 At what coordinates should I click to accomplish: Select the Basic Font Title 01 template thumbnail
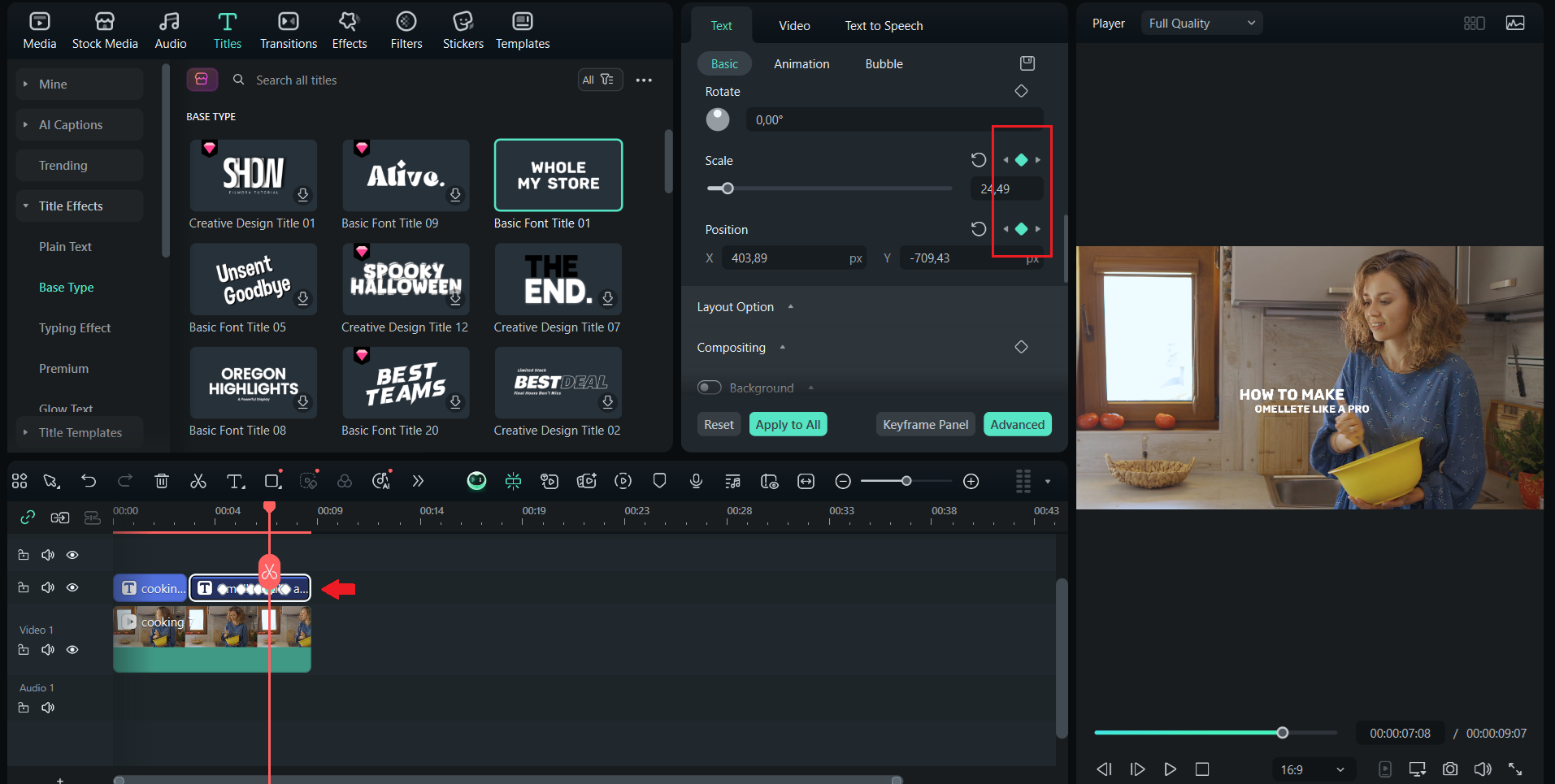pyautogui.click(x=558, y=175)
